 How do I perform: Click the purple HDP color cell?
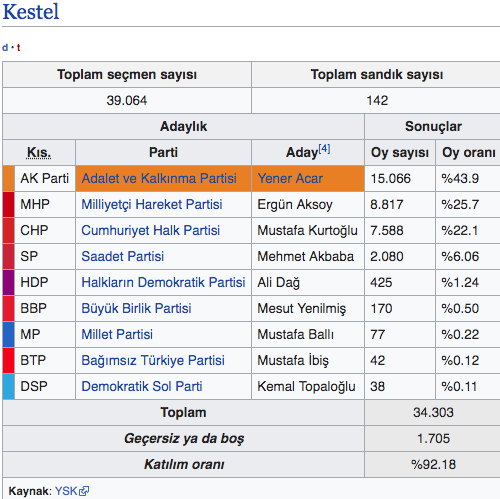pos(9,282)
